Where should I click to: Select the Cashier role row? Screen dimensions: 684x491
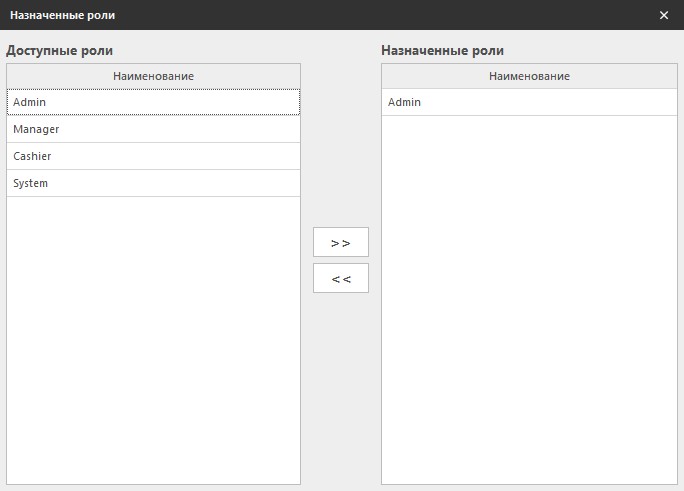(153, 156)
